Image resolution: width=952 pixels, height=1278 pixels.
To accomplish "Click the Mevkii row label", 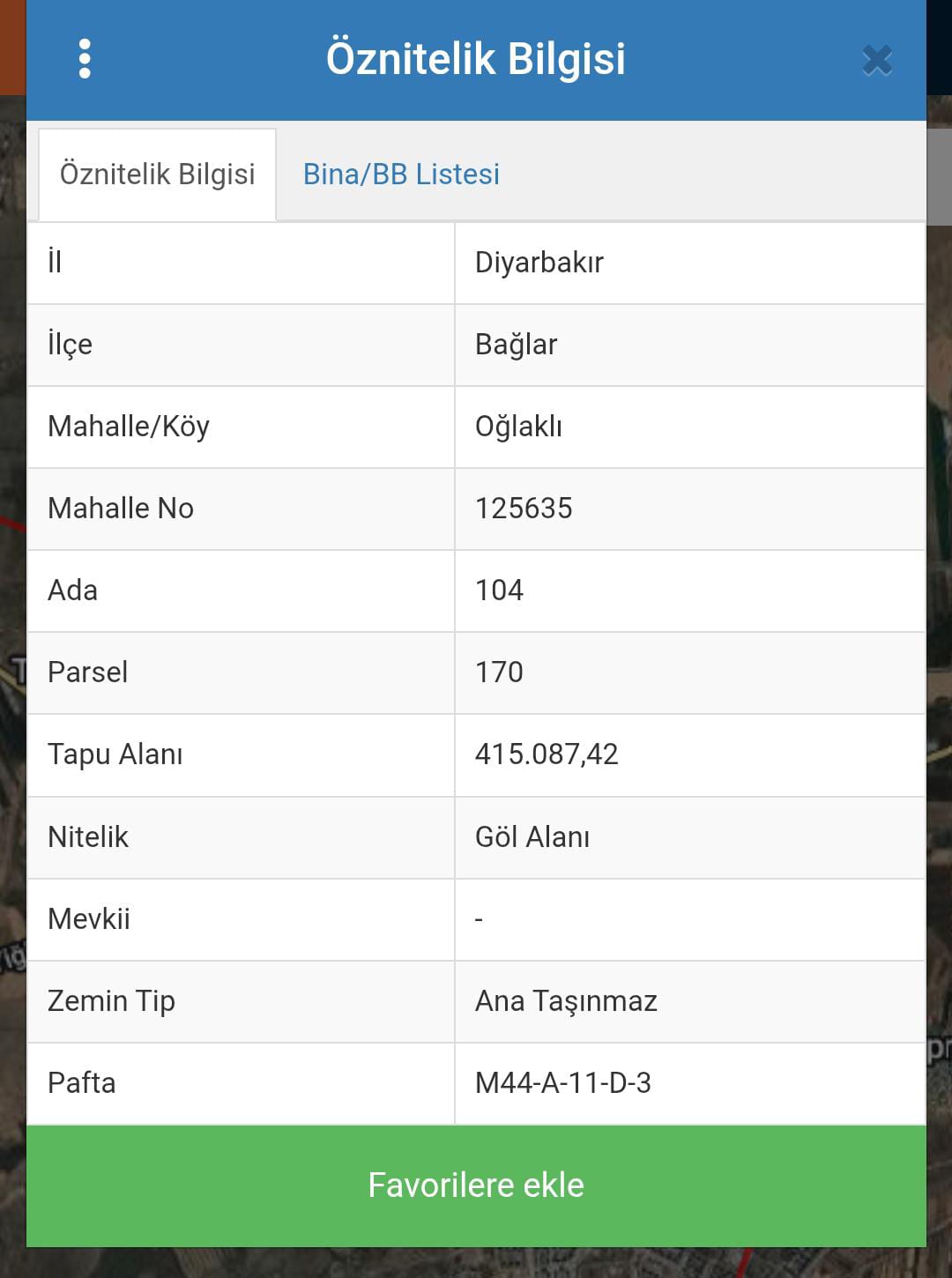I will coord(89,919).
